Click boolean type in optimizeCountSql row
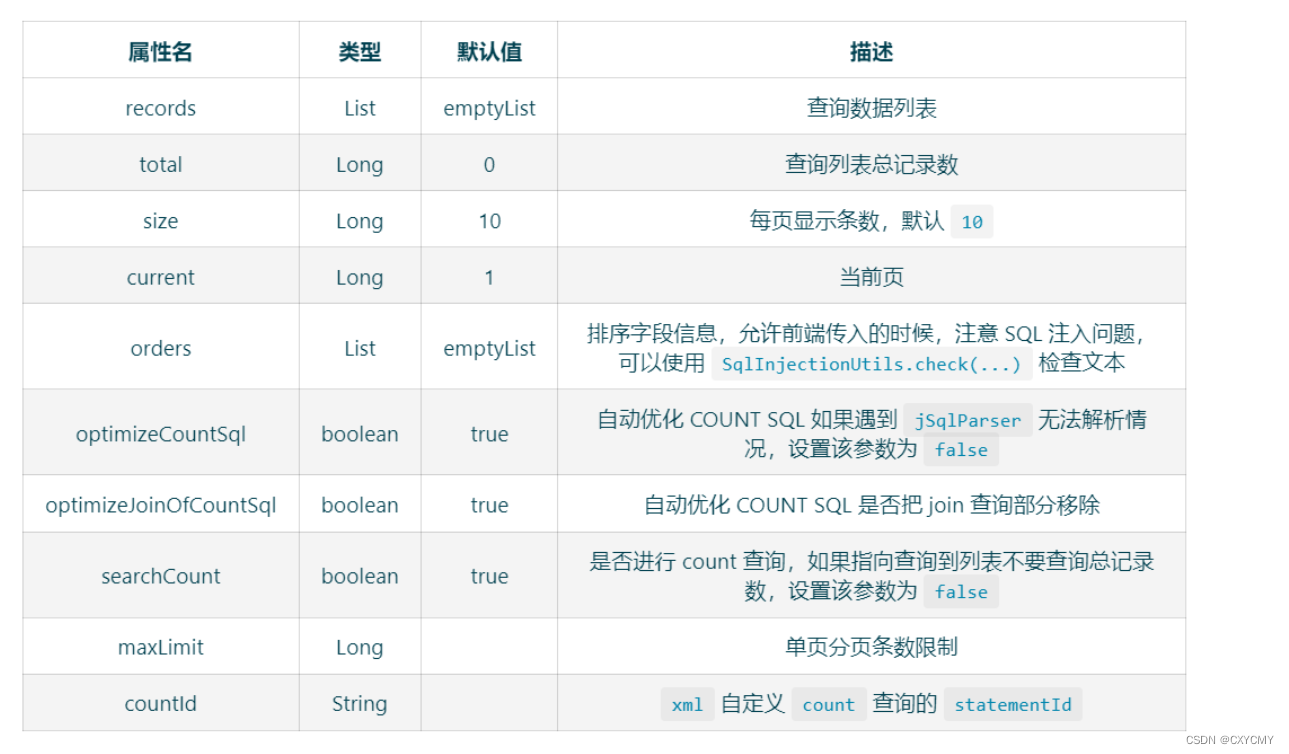Screen dimensions: 1289x754 pos(360,434)
